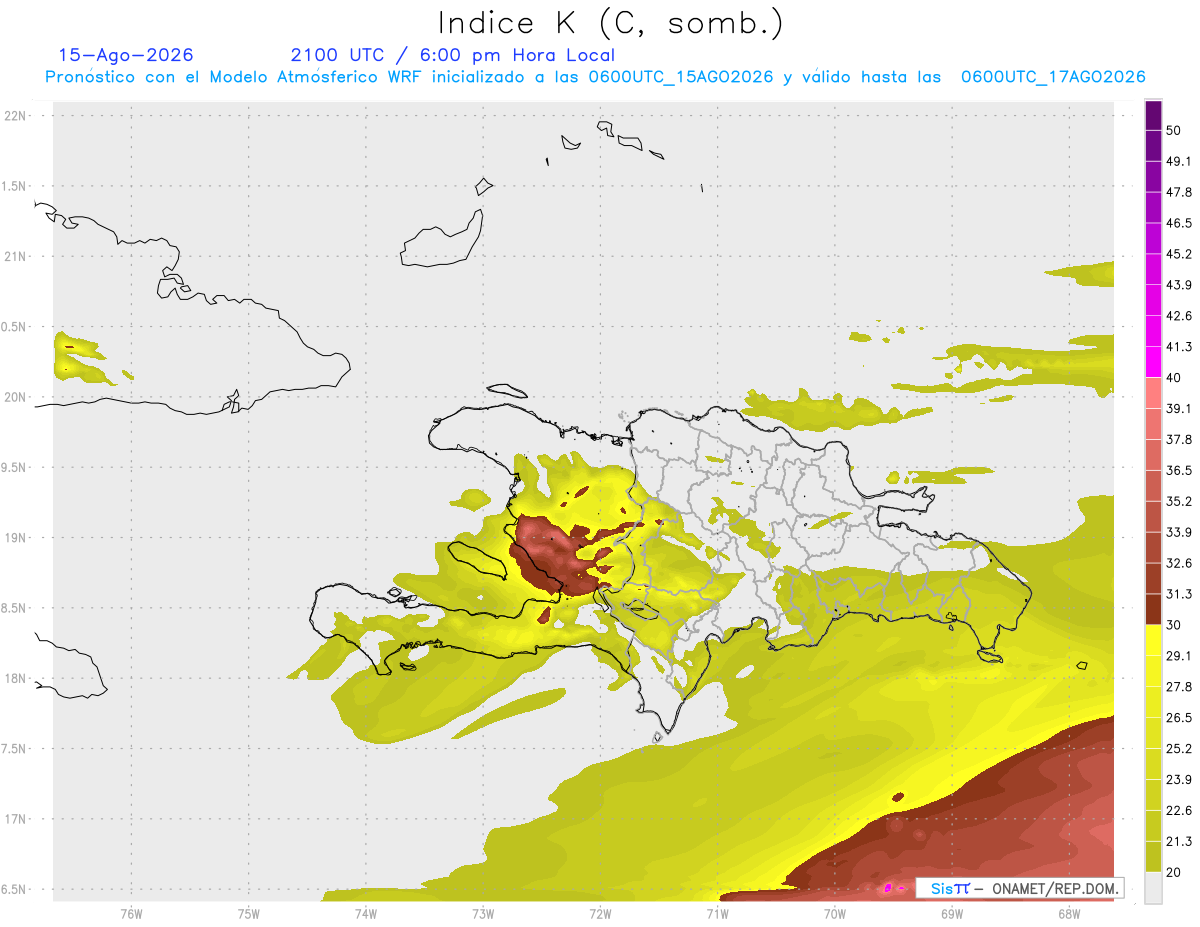This screenshot has height=927, width=1200.
Task: Click the '26.5' color scale value
Action: (1179, 718)
